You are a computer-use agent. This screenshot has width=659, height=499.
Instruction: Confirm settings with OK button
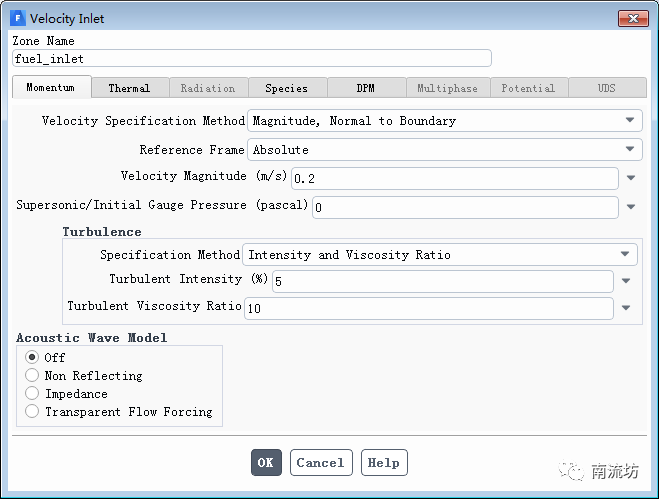click(x=265, y=463)
